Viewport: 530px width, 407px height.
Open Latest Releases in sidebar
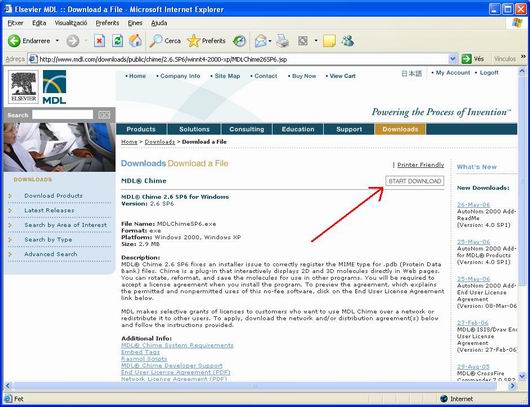pyautogui.click(x=49, y=210)
